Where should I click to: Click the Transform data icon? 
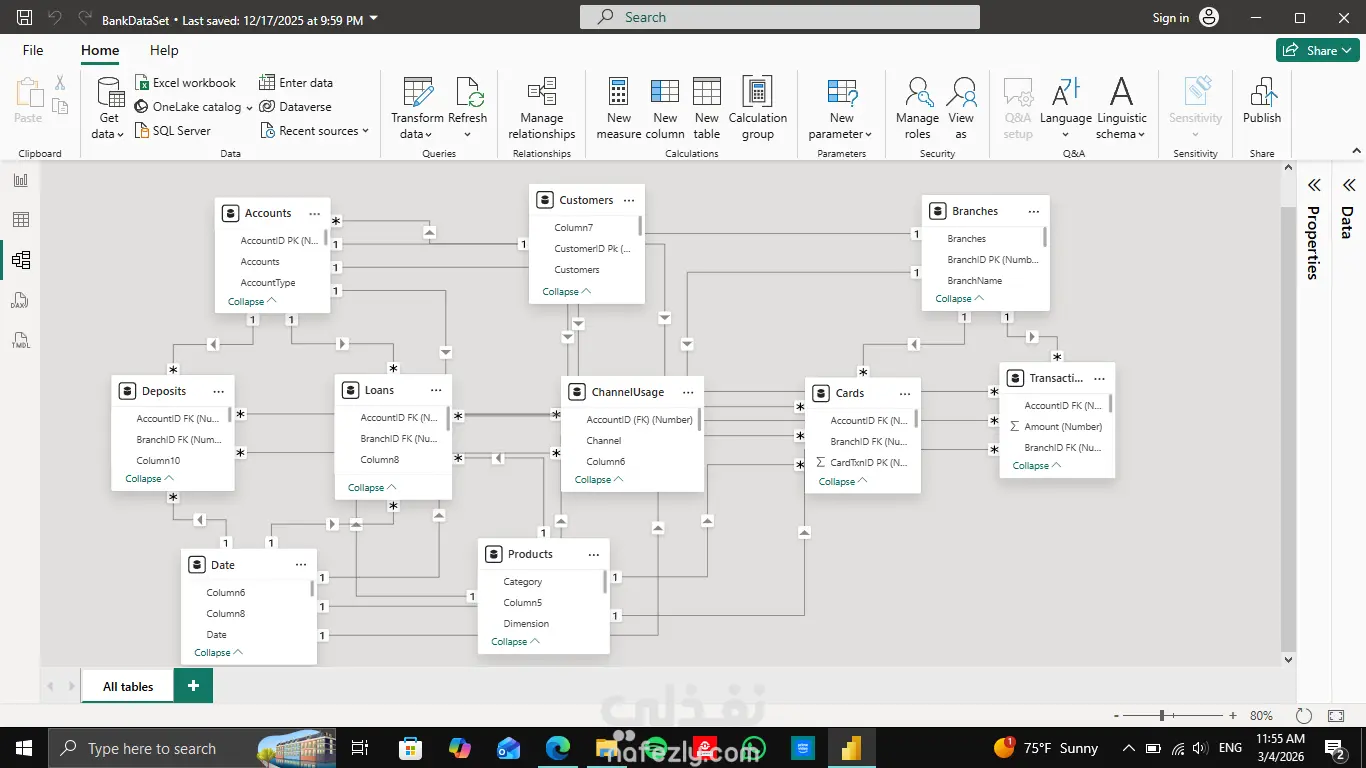pos(417,94)
